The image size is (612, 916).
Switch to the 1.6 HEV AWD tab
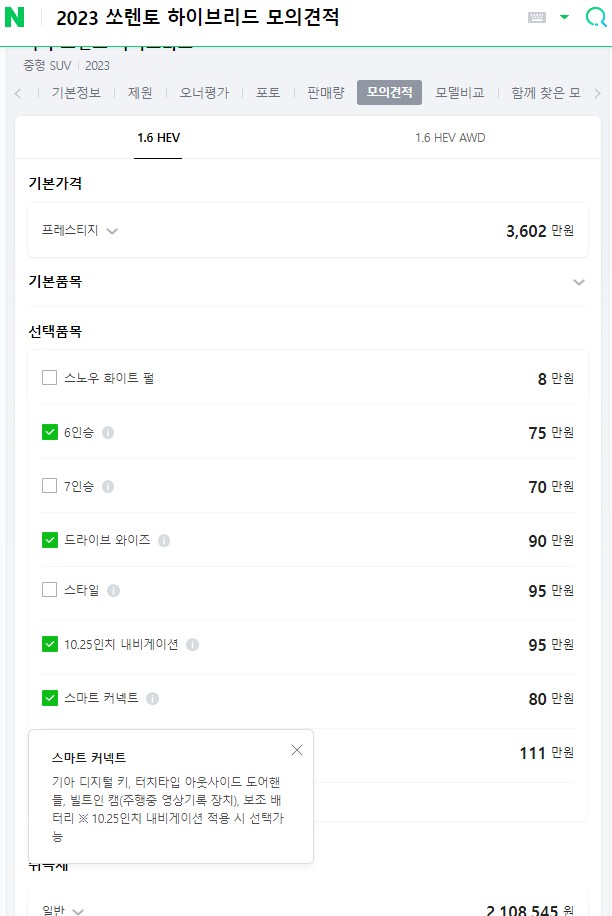pos(450,138)
